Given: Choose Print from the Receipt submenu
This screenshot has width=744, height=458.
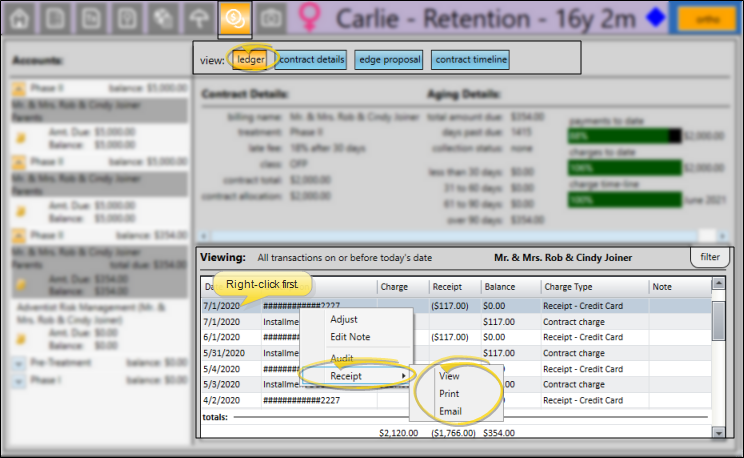Looking at the screenshot, I should click(x=449, y=394).
